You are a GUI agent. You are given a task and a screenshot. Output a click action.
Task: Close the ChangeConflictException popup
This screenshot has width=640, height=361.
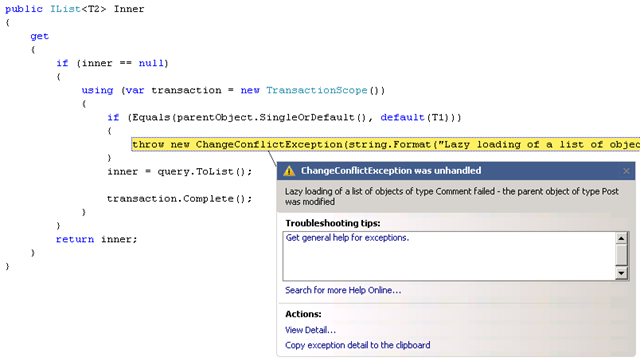click(626, 171)
